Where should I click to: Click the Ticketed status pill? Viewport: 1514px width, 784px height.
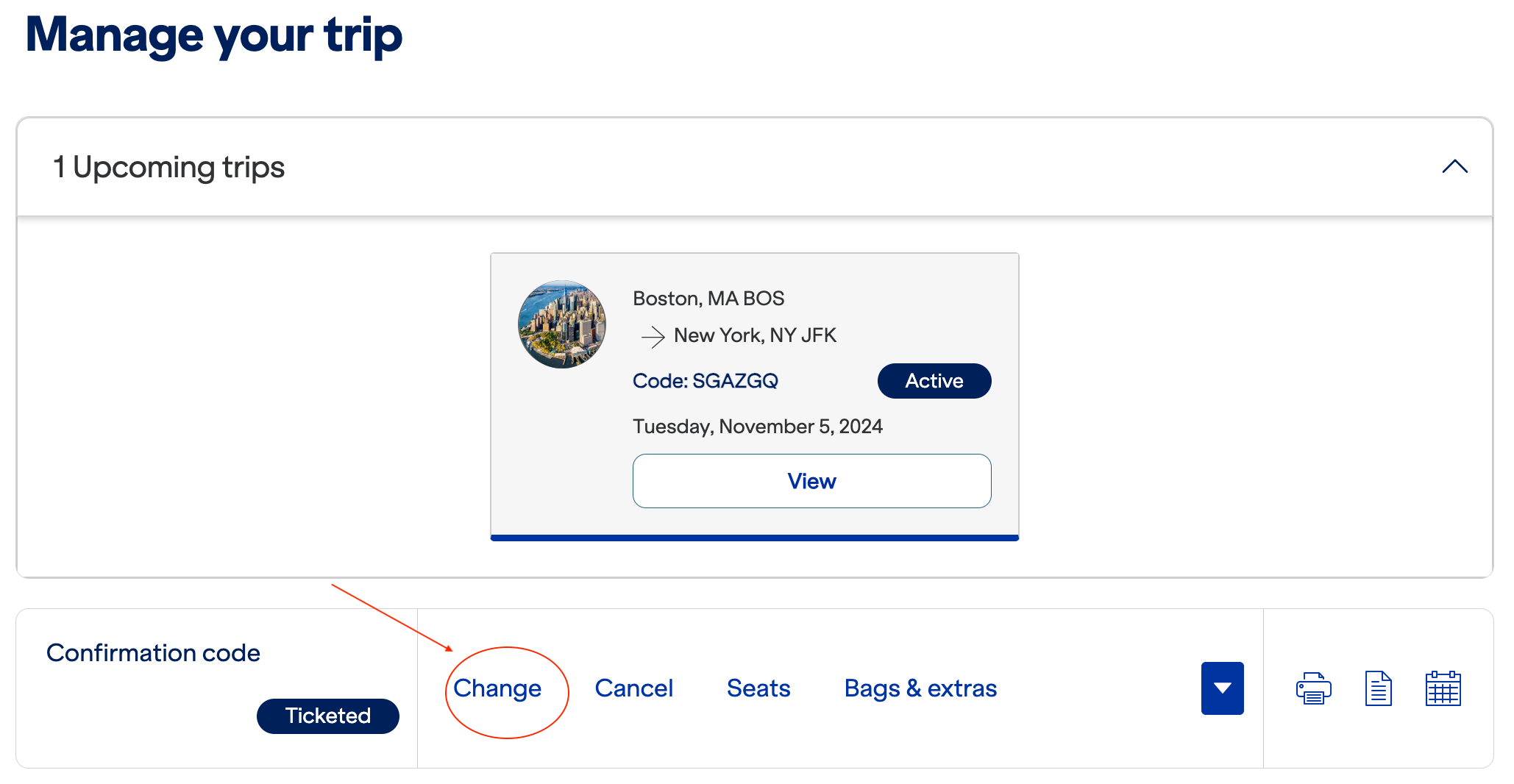327,715
